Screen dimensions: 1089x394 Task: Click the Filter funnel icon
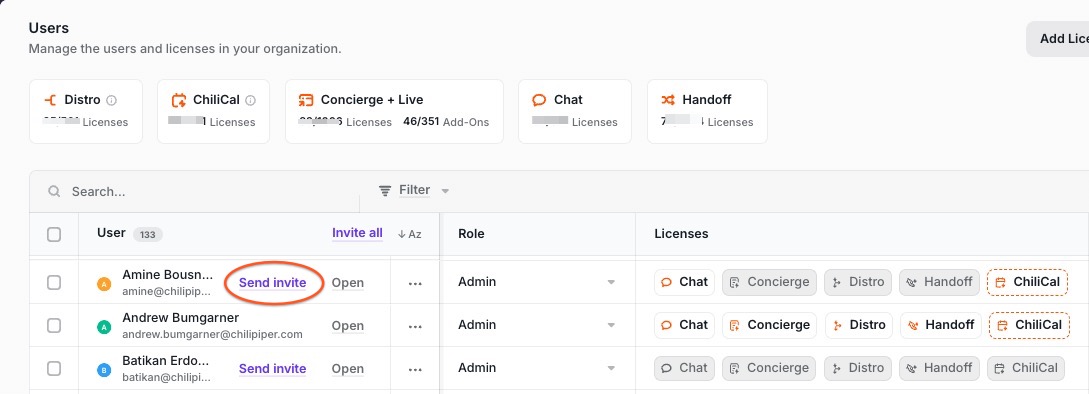tap(385, 190)
